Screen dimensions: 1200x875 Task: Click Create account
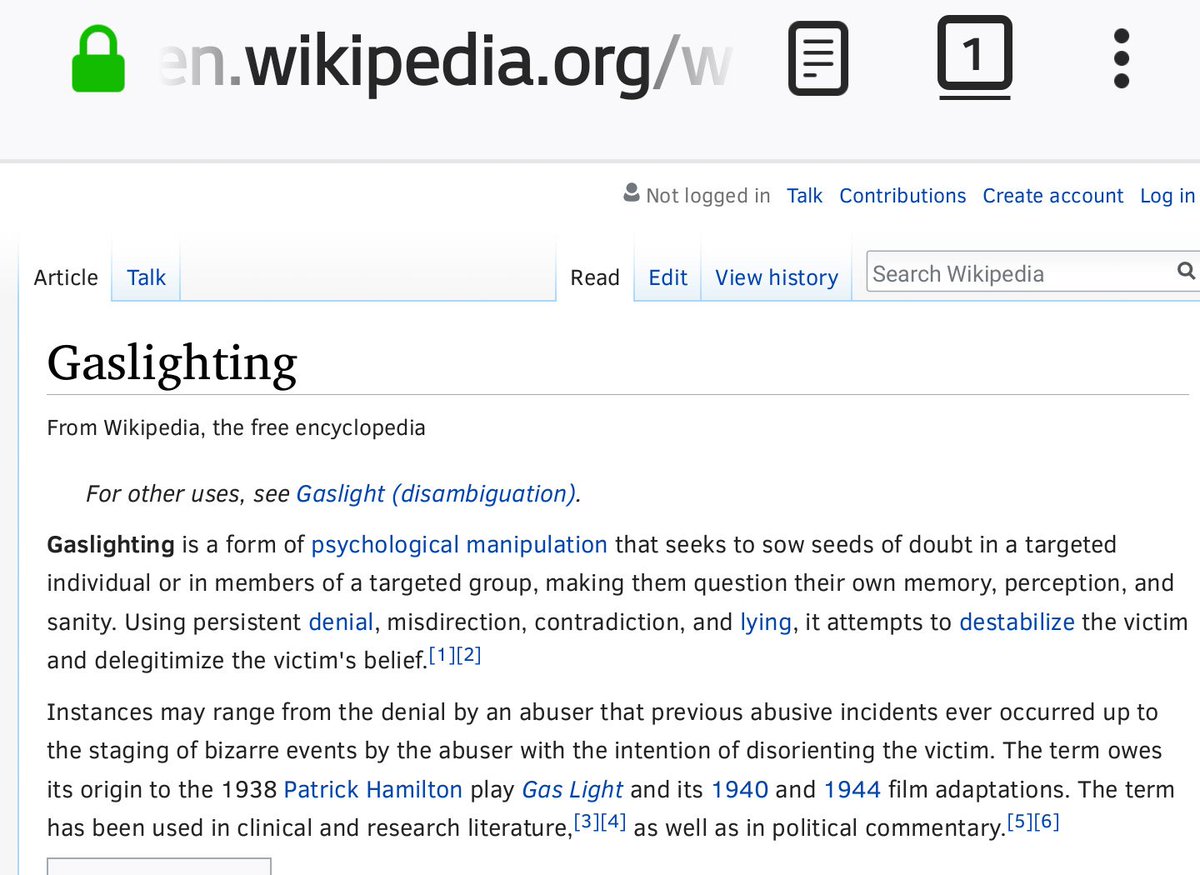[x=1052, y=195]
